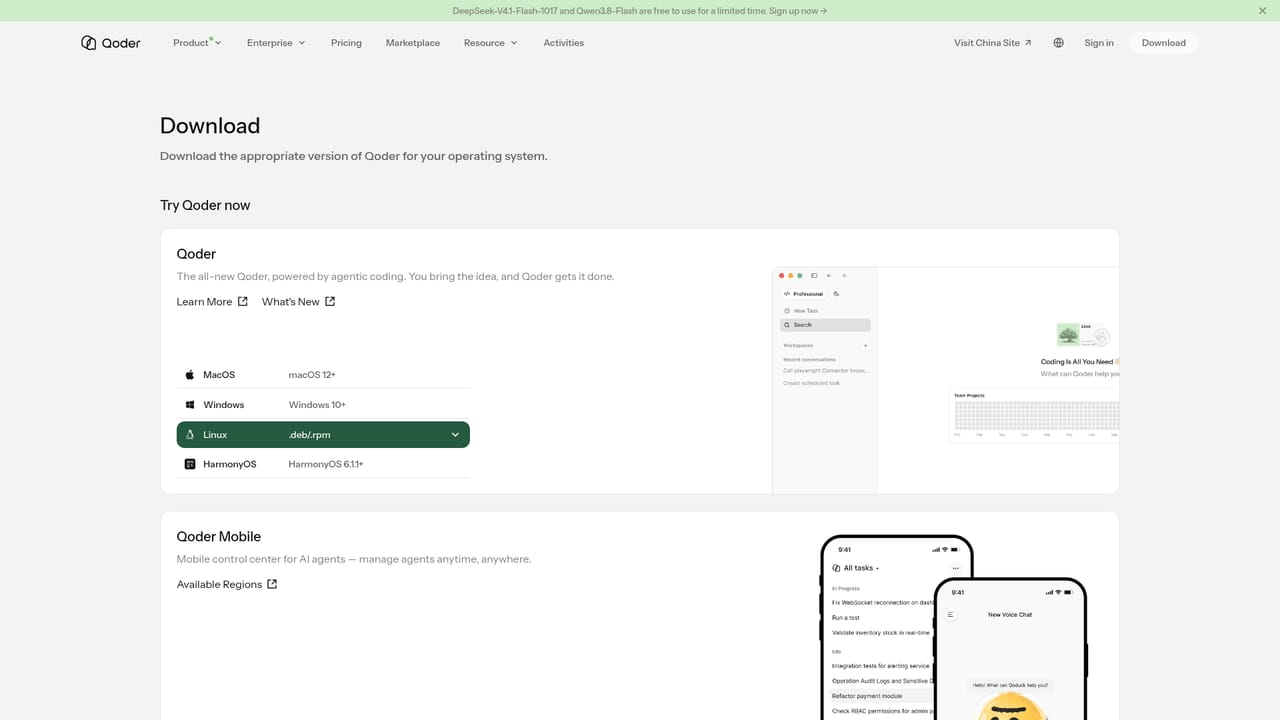1280x720 pixels.
Task: Open the Marketplace page
Action: click(413, 43)
